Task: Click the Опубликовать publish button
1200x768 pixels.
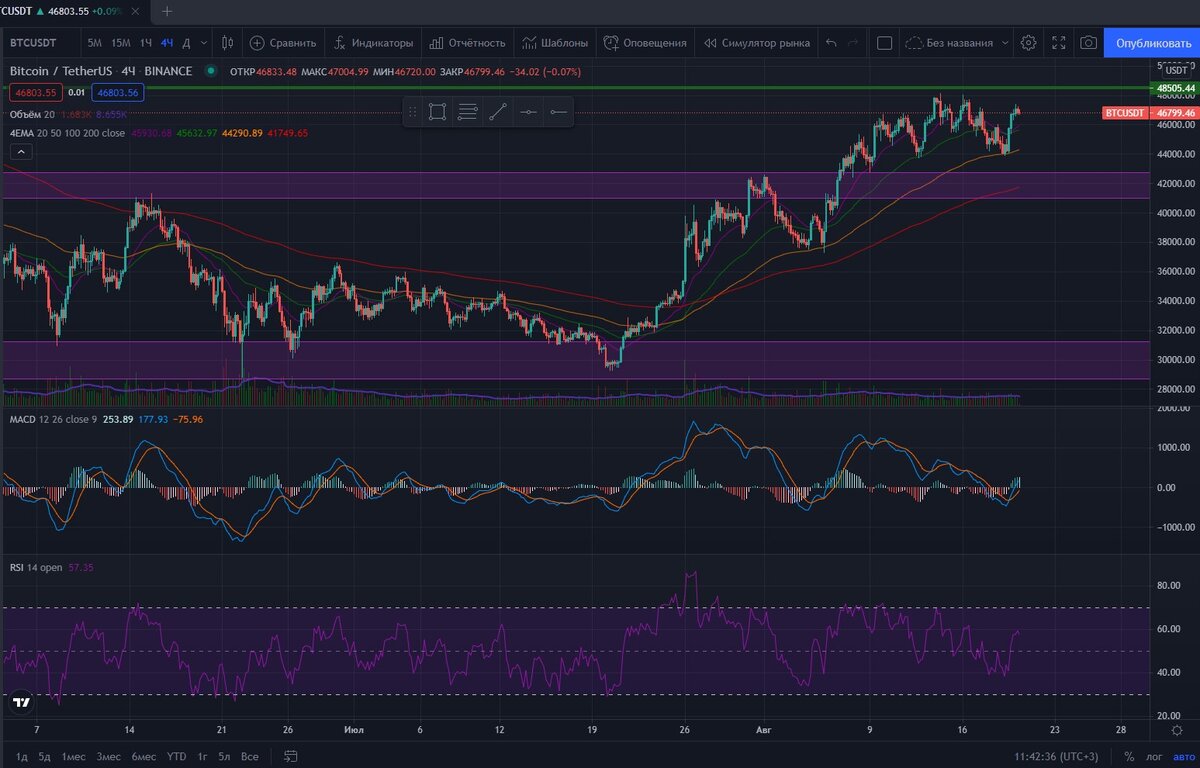Action: point(1152,43)
